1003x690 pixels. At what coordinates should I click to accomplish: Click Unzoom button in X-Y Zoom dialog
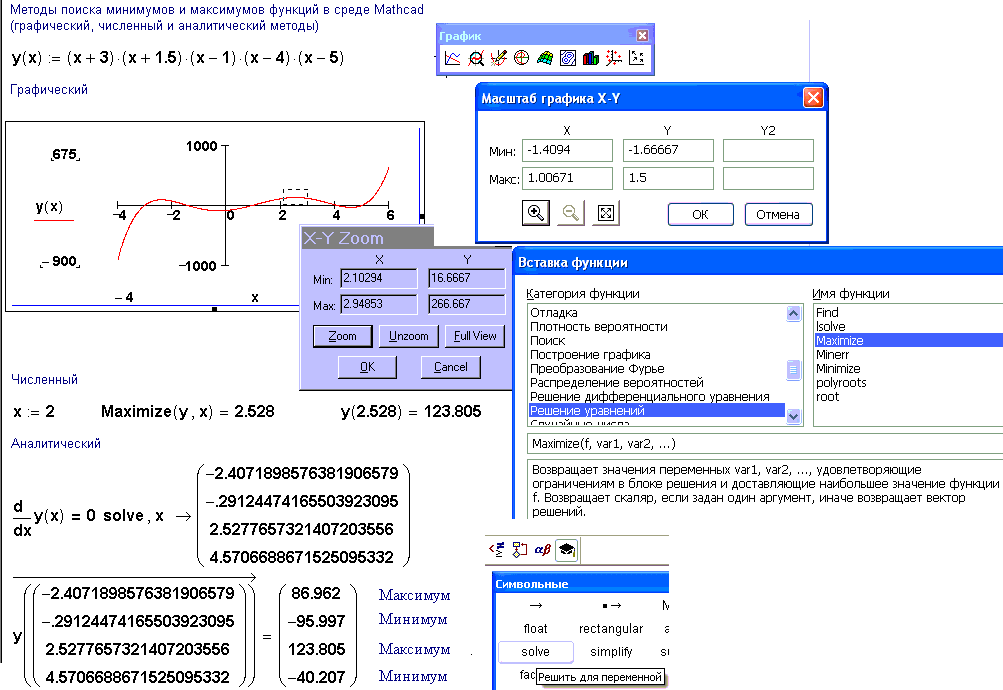point(409,336)
